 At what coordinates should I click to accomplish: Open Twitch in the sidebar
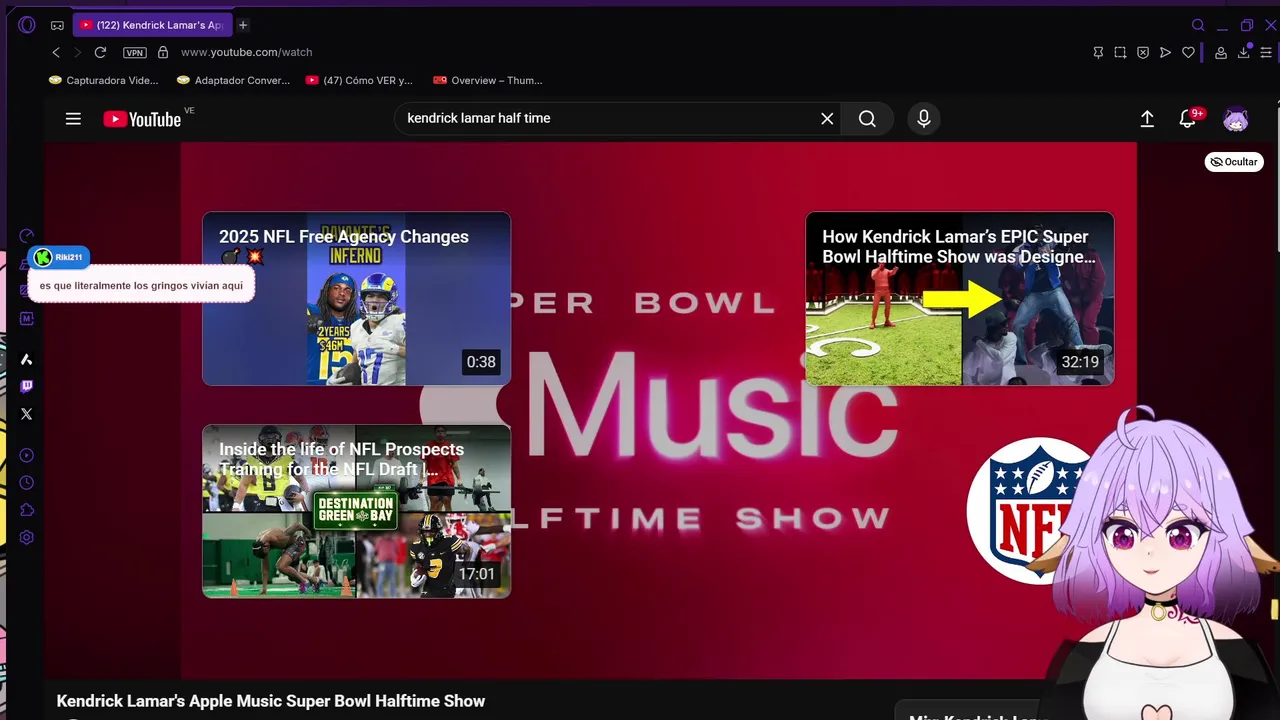click(27, 386)
